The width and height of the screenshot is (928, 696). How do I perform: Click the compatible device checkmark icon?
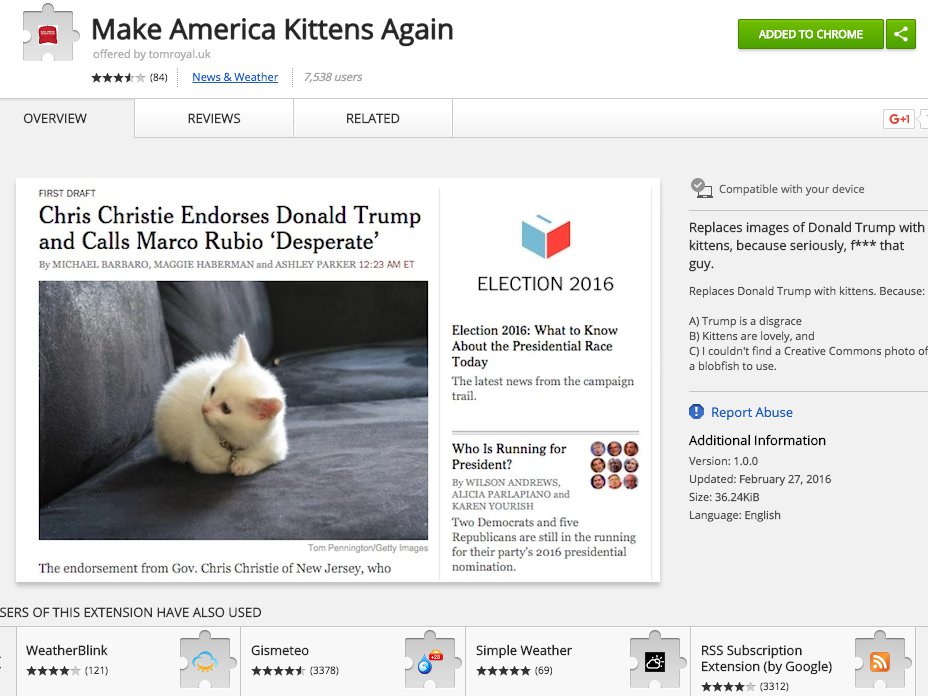(x=701, y=188)
